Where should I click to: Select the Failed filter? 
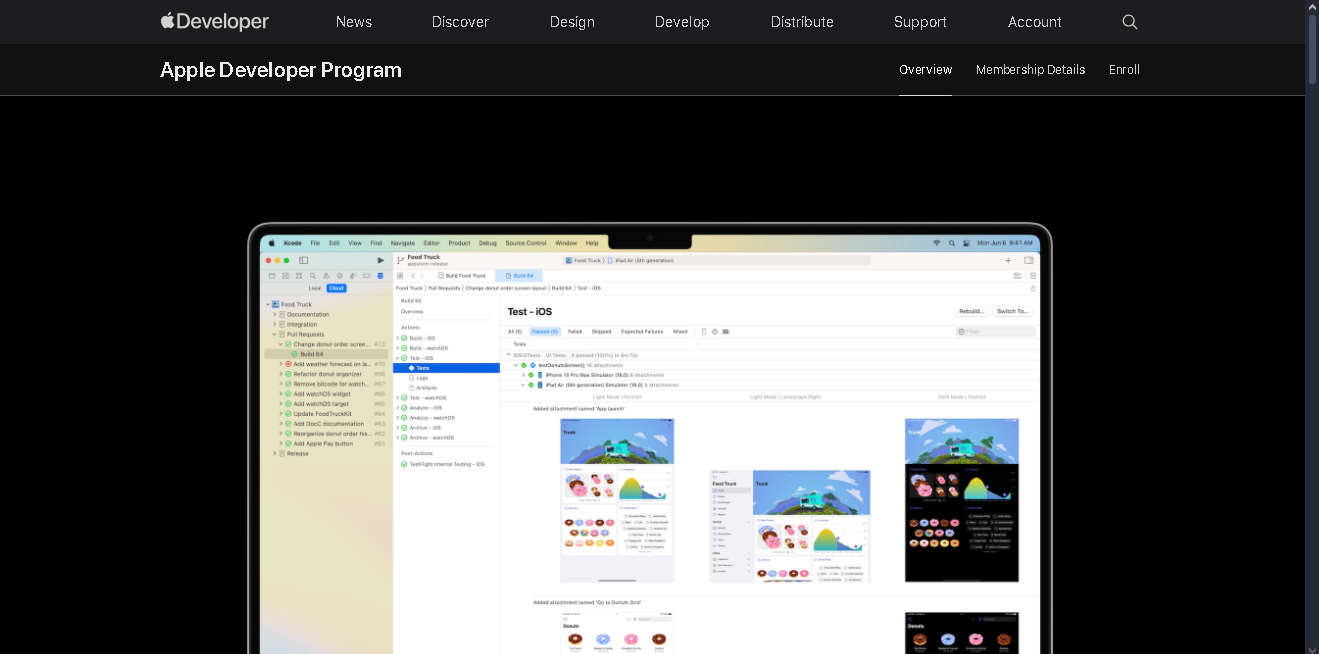click(575, 331)
